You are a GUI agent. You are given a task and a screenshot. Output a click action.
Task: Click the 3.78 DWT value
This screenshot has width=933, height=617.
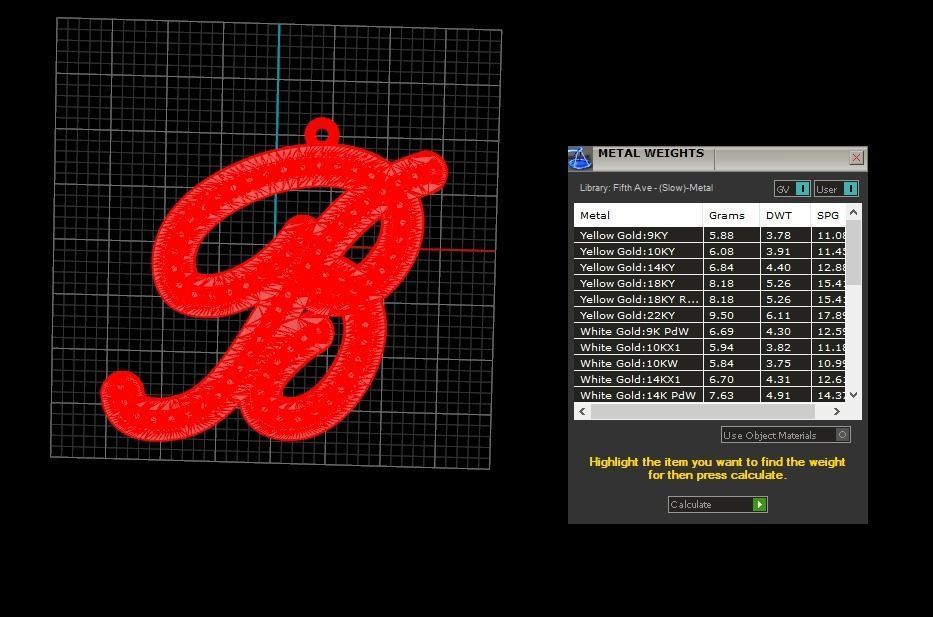click(778, 236)
